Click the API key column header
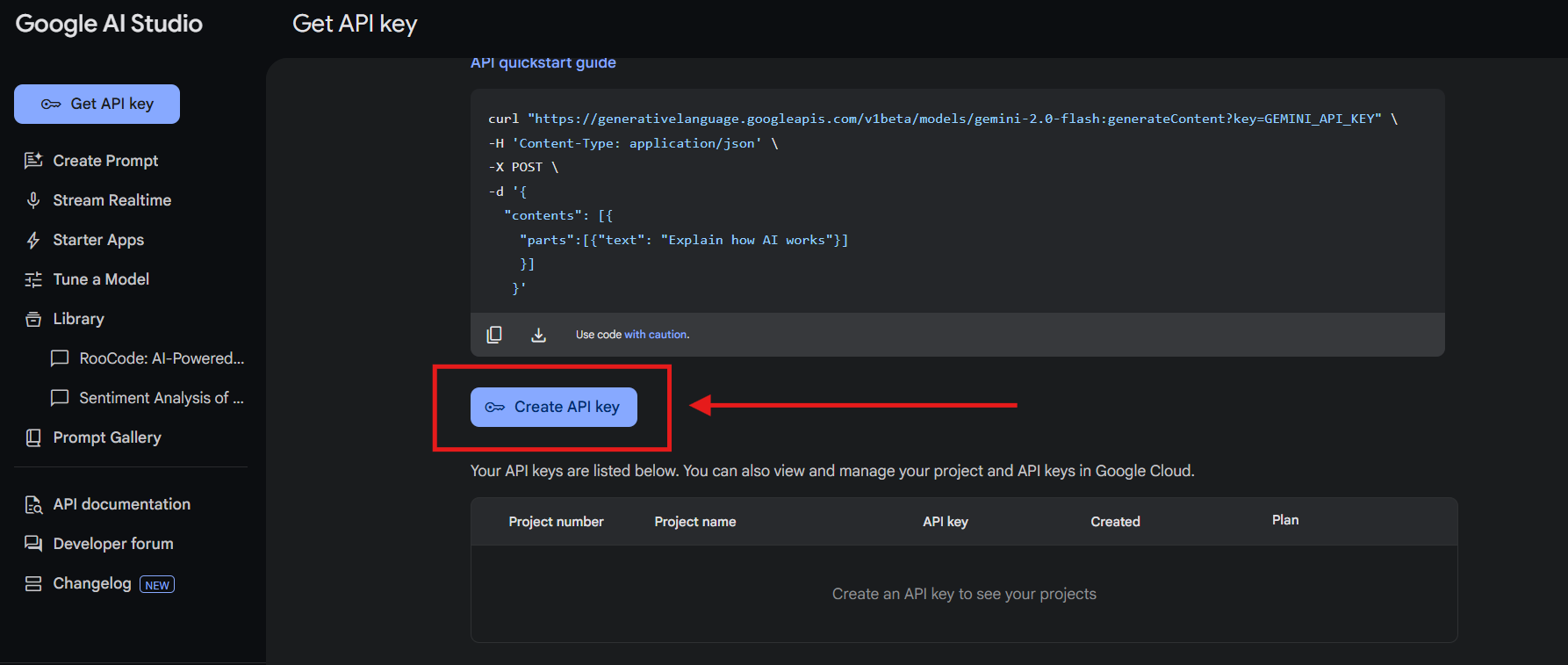Image resolution: width=1568 pixels, height=665 pixels. click(x=946, y=522)
